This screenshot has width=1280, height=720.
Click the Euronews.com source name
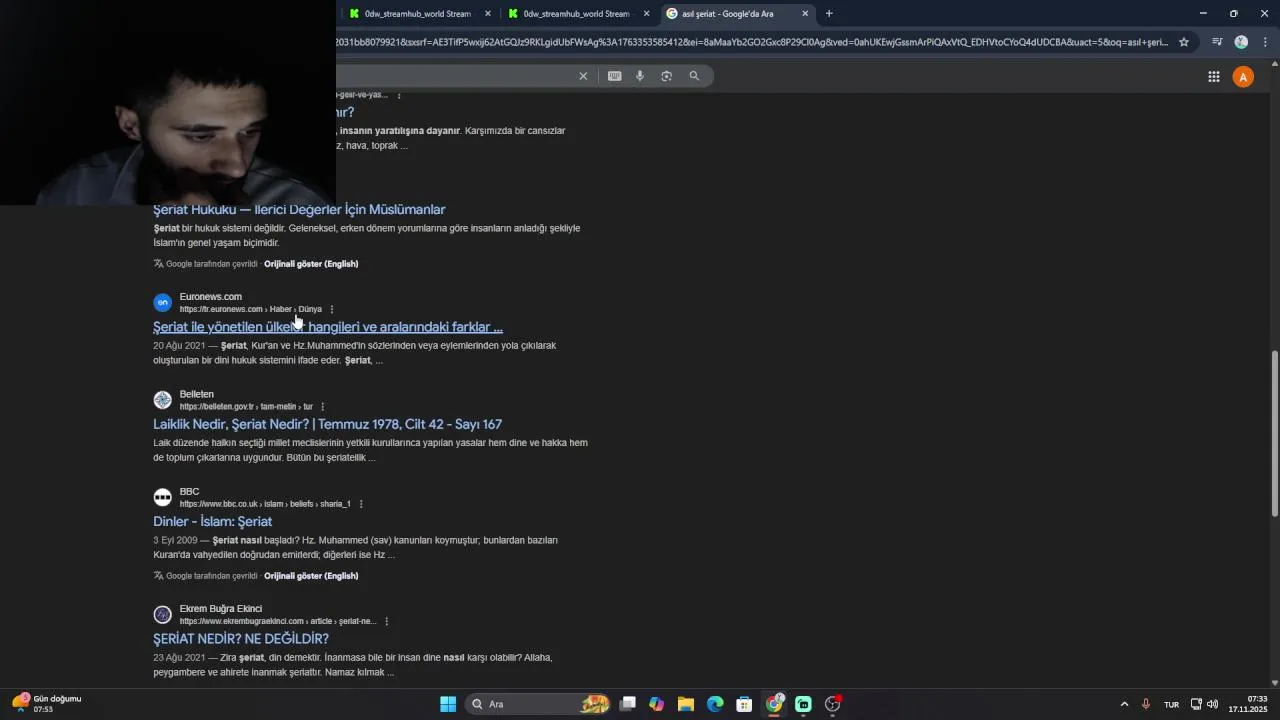point(211,297)
